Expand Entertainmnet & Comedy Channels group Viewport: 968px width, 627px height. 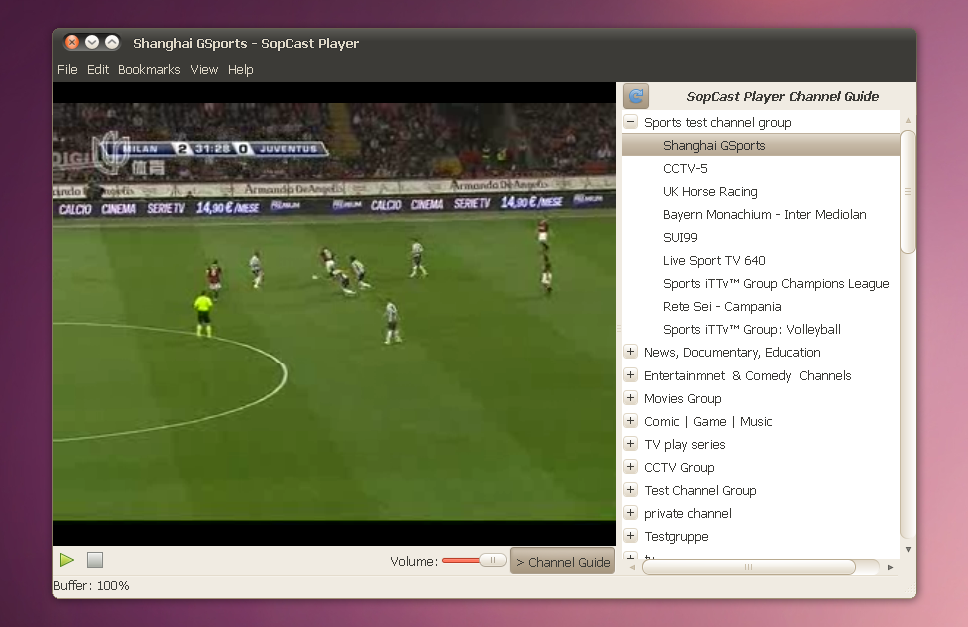(630, 375)
